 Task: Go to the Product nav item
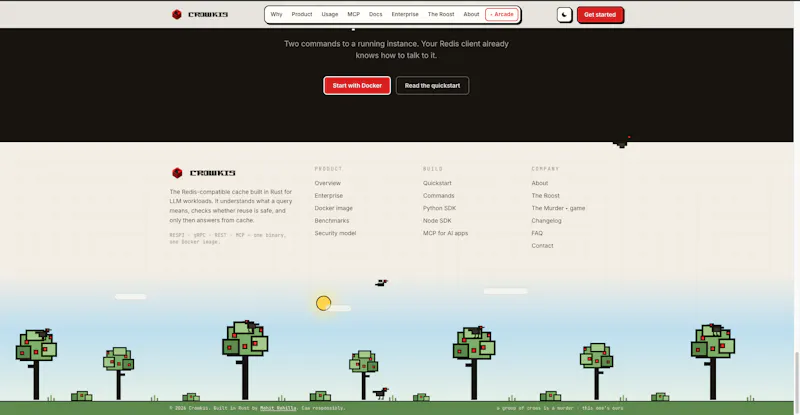coord(302,14)
